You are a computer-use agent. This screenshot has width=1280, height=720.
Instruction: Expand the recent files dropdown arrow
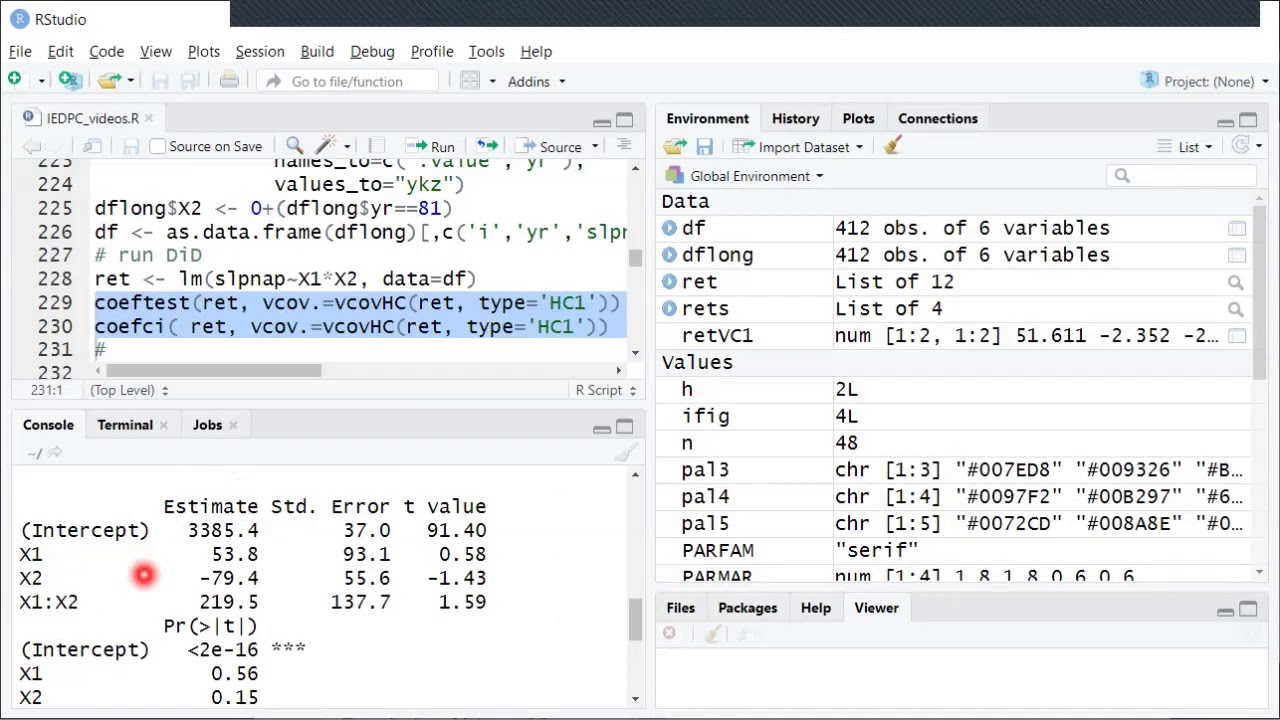click(131, 81)
